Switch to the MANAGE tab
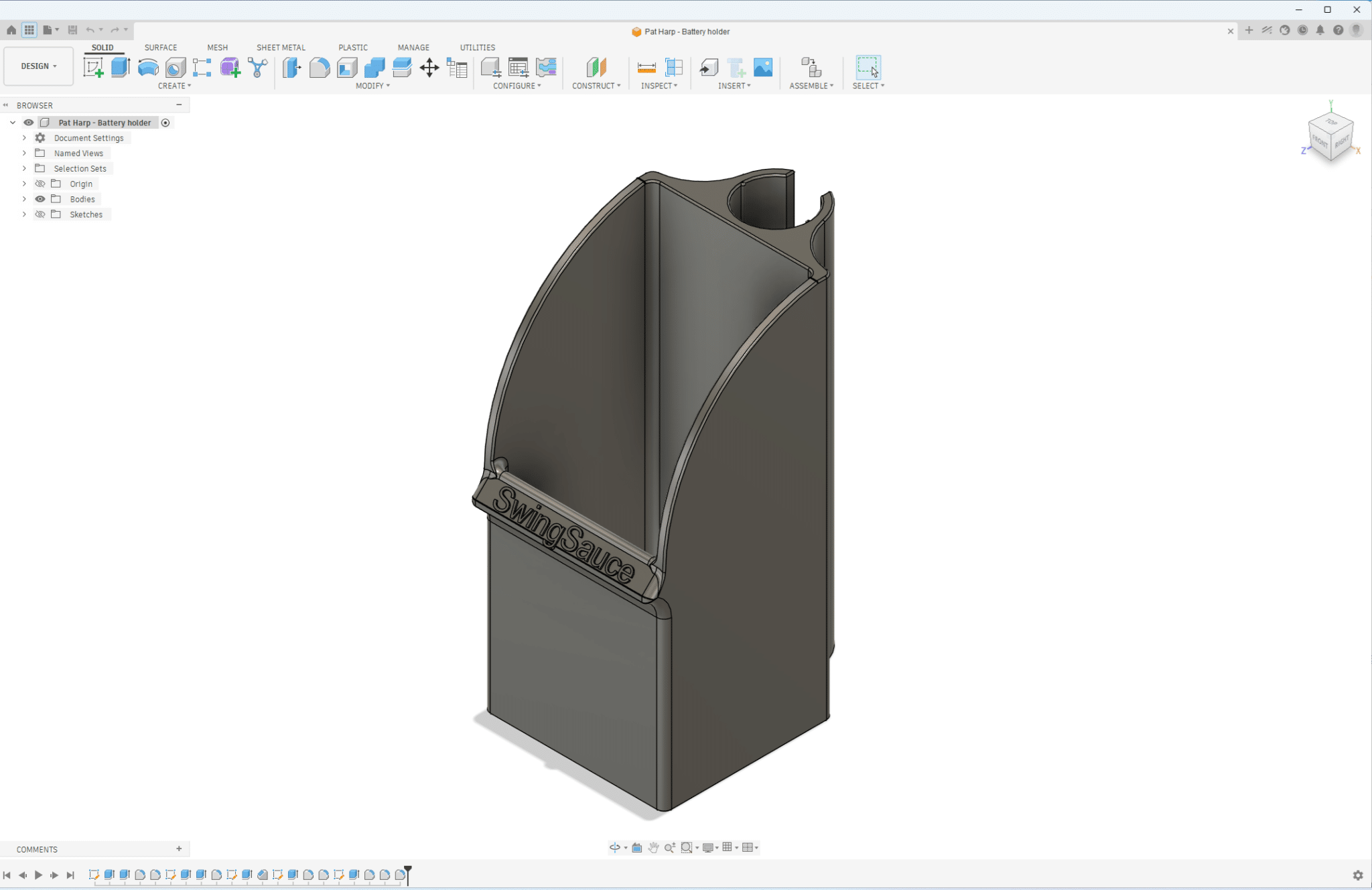The width and height of the screenshot is (1372, 890). coord(413,48)
